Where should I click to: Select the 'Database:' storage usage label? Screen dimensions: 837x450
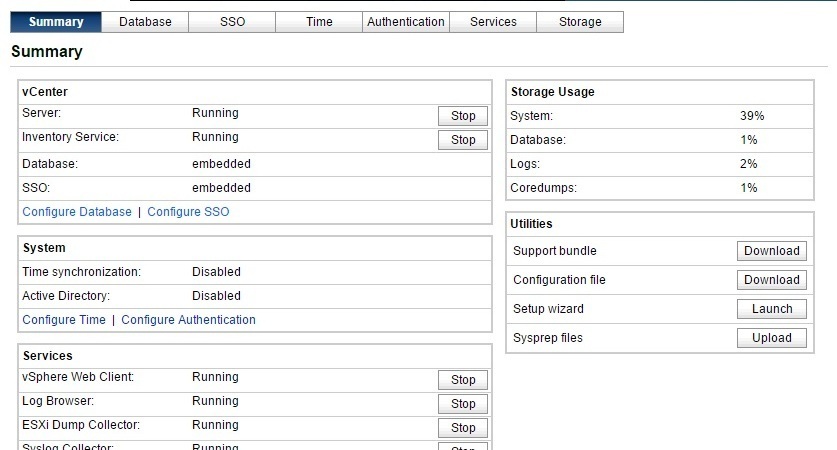click(x=538, y=140)
